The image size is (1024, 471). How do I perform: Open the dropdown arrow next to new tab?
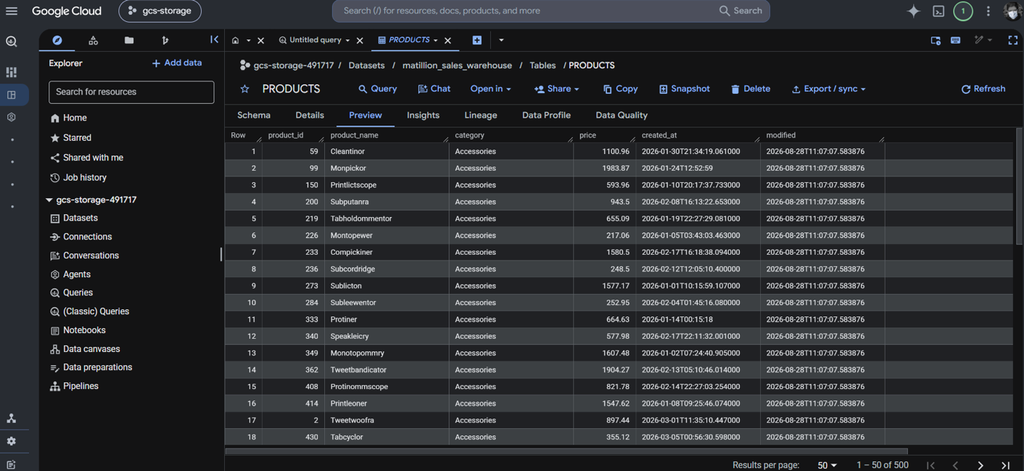click(502, 41)
